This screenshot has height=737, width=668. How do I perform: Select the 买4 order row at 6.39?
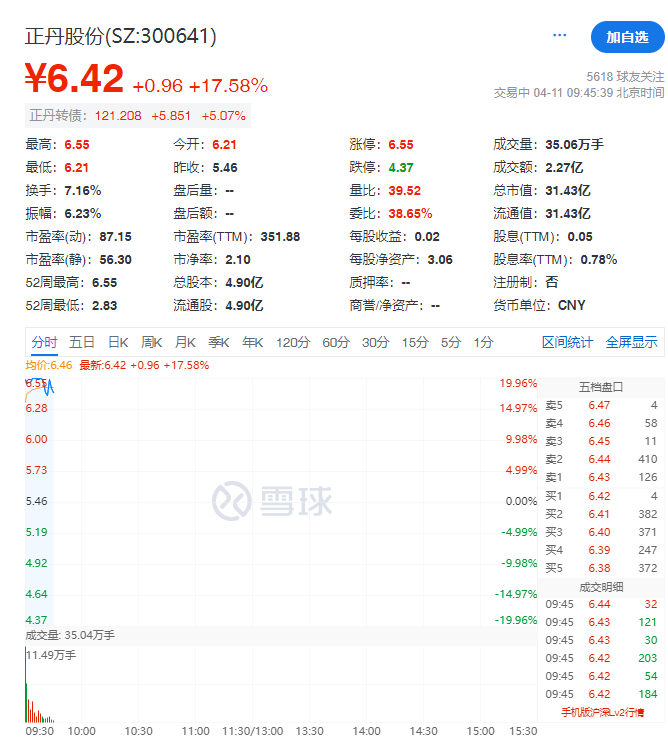601,550
